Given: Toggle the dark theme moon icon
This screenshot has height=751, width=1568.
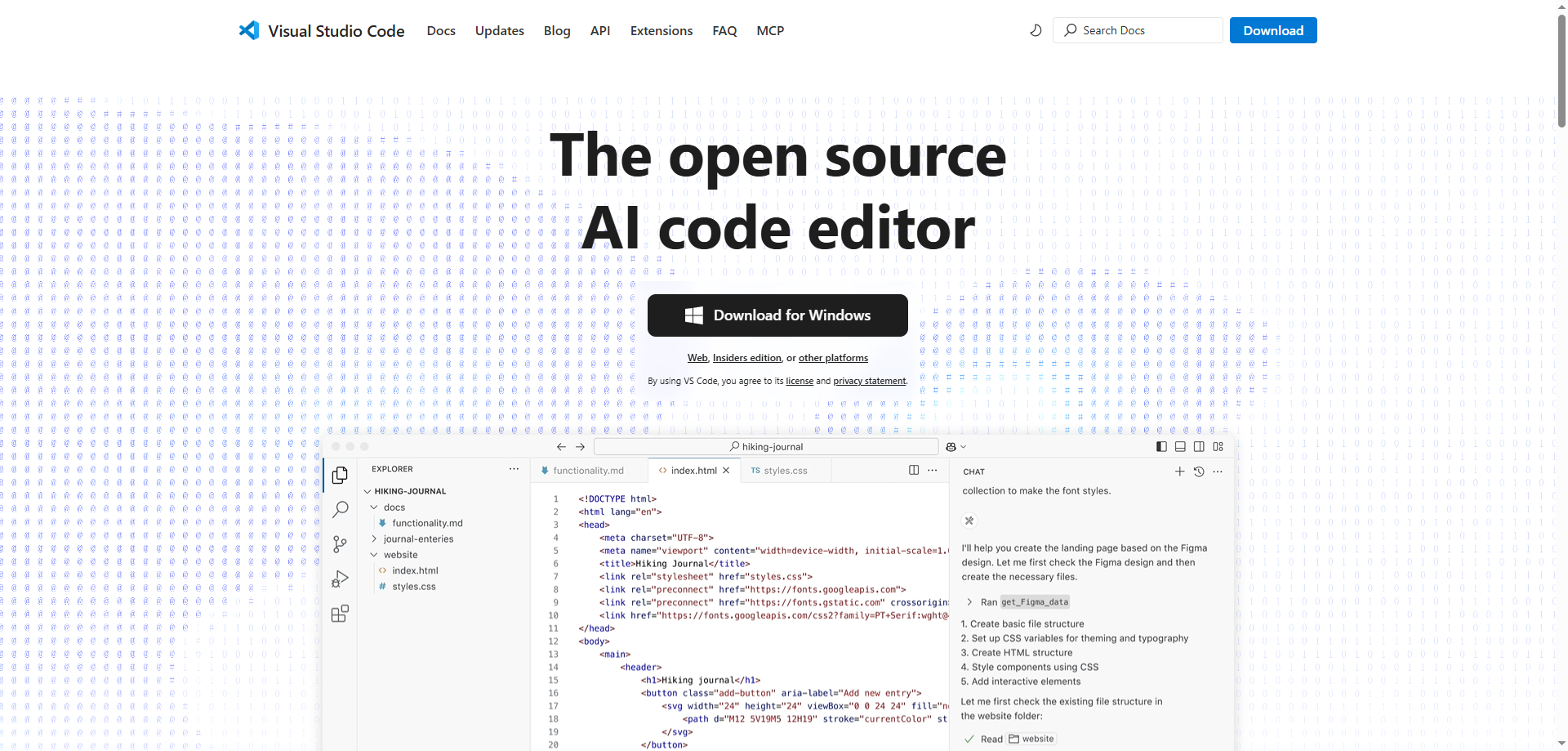Looking at the screenshot, I should [1036, 30].
